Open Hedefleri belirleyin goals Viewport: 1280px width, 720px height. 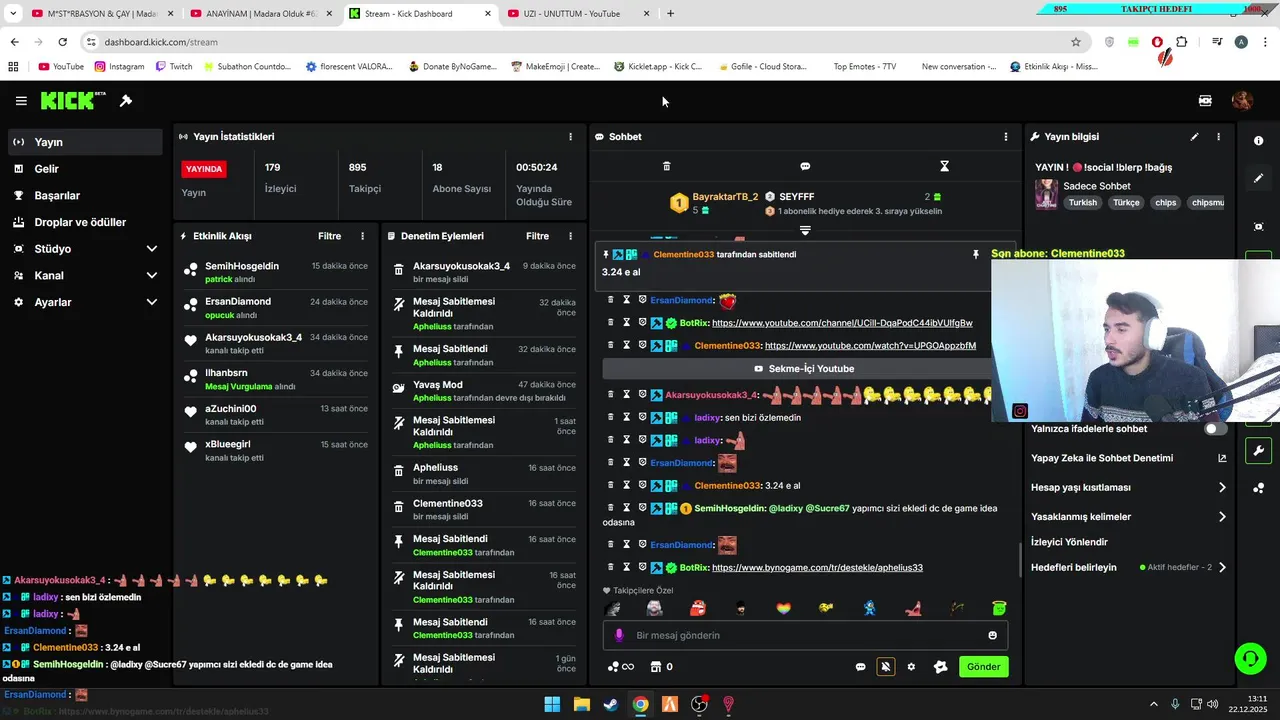[1129, 567]
